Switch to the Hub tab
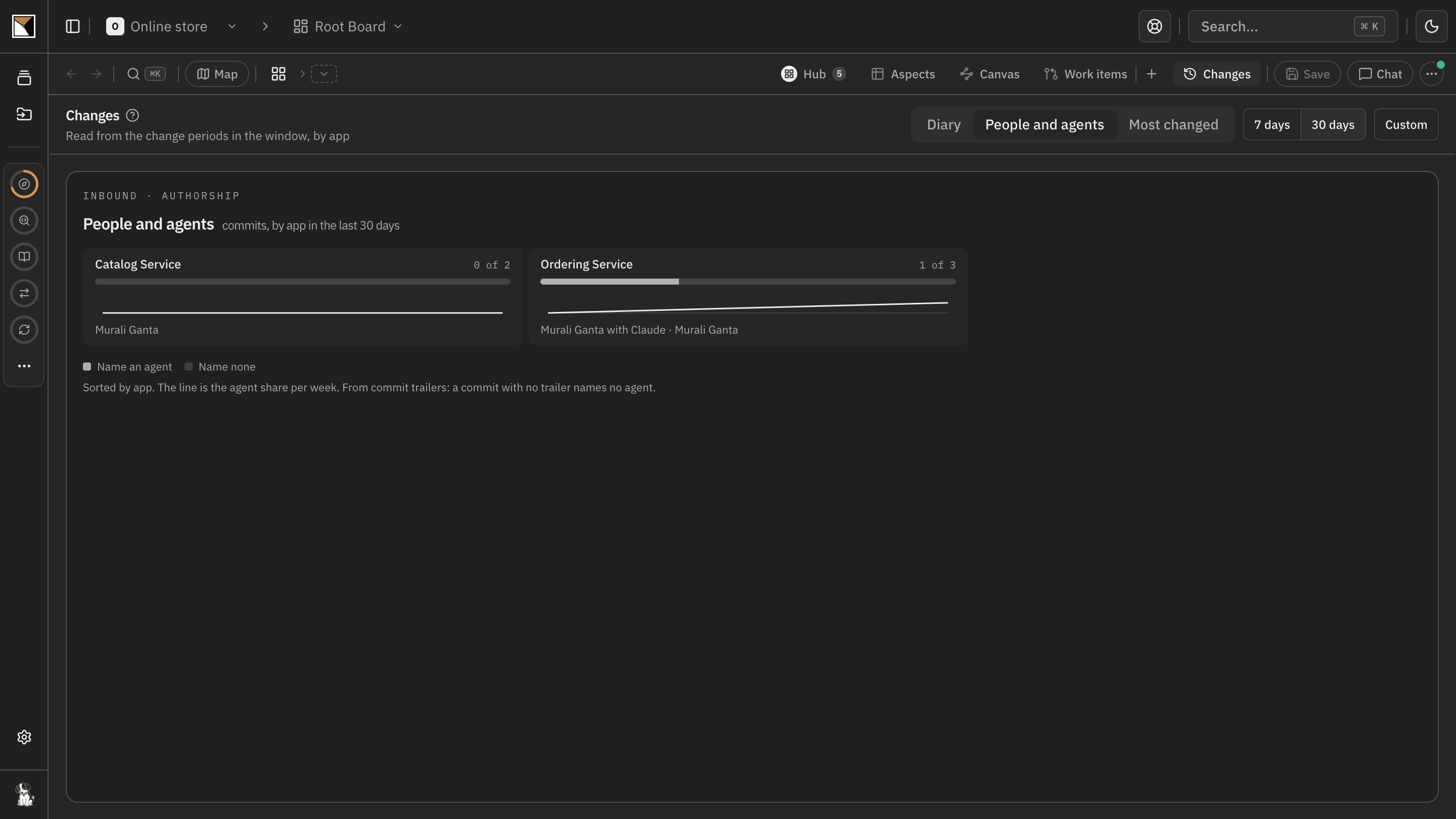The image size is (1456, 819). pyautogui.click(x=813, y=74)
